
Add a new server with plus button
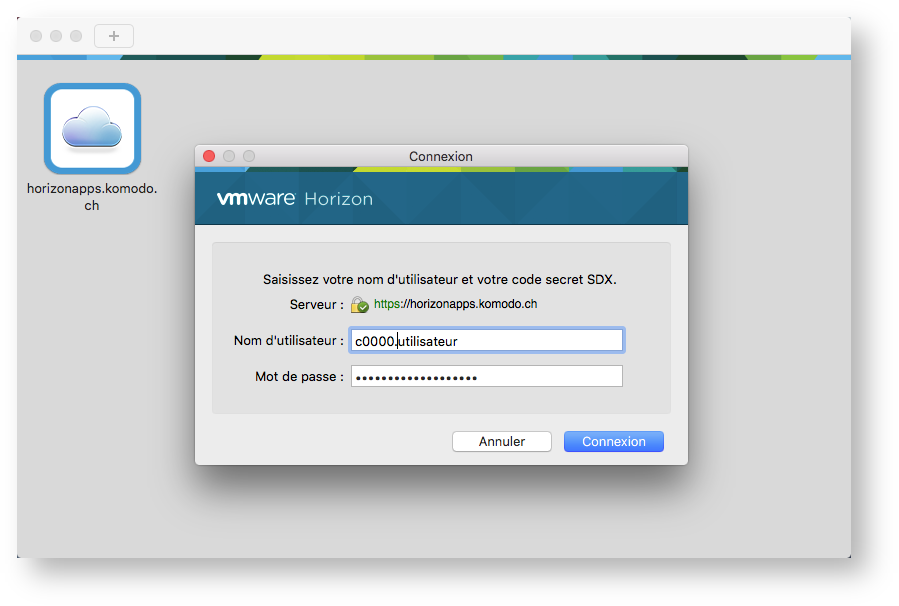[x=114, y=36]
